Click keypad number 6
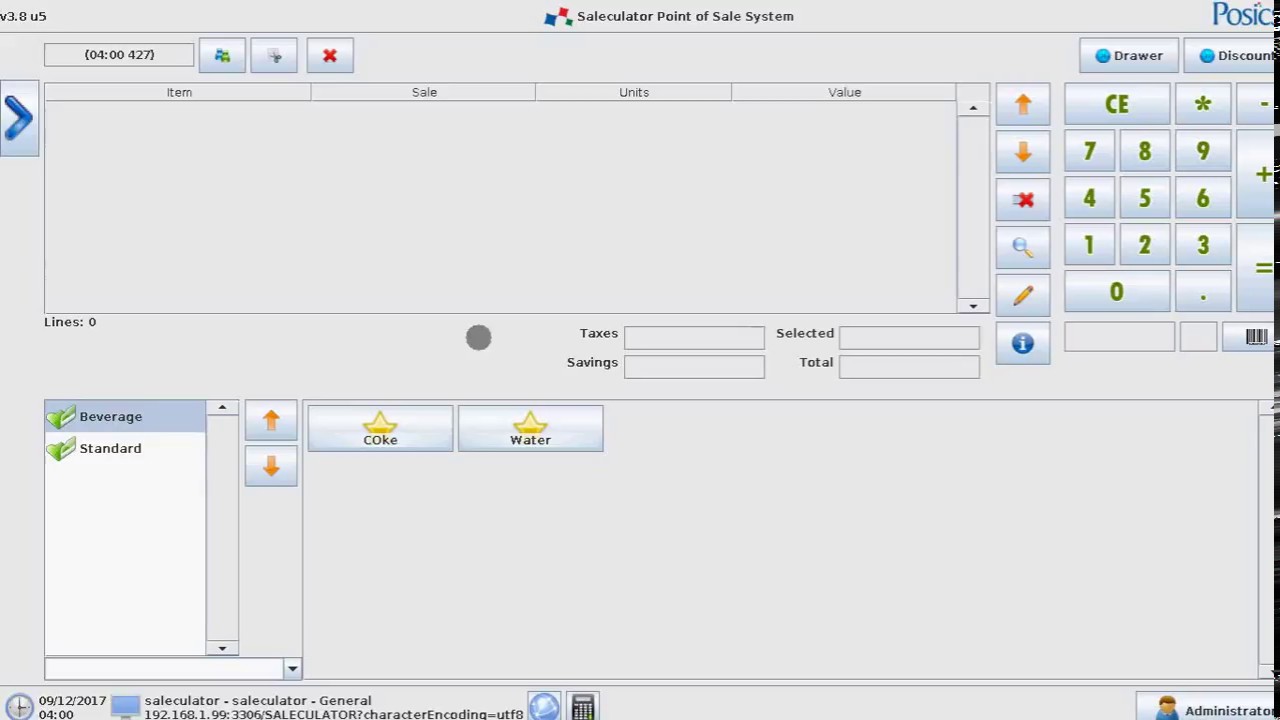This screenshot has width=1280, height=720. [1203, 198]
